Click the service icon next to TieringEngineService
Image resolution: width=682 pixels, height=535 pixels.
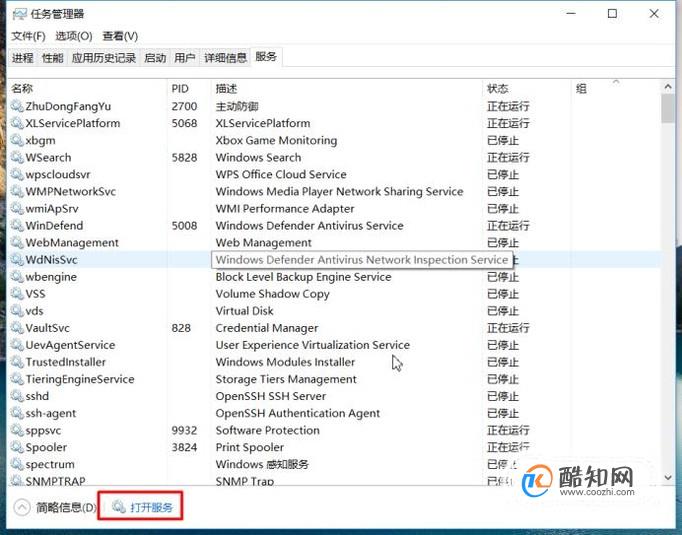pos(17,379)
